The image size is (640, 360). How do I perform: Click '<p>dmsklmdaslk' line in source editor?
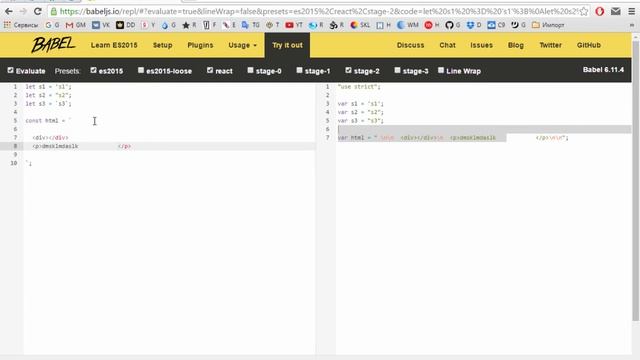coord(82,146)
